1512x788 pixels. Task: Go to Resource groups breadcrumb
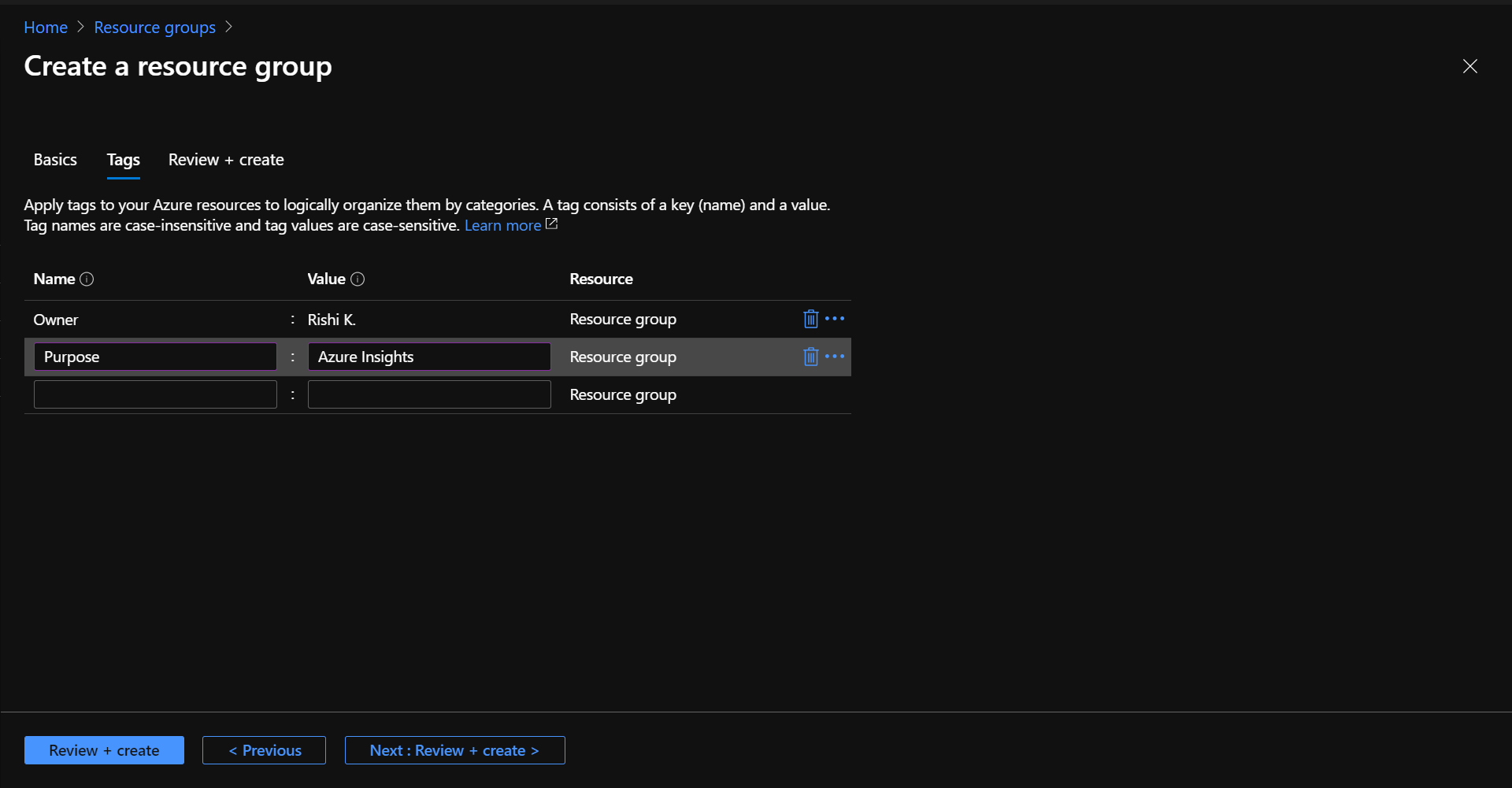pyautogui.click(x=154, y=28)
